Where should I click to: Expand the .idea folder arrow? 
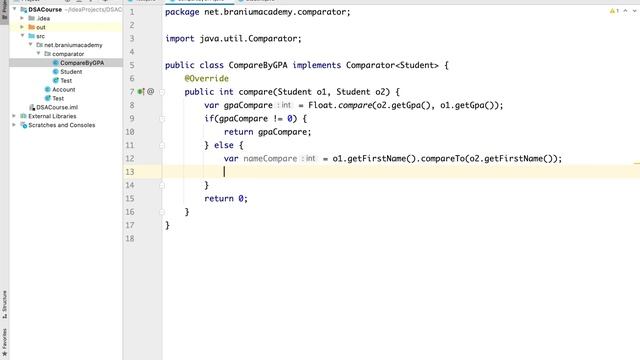click(x=22, y=18)
